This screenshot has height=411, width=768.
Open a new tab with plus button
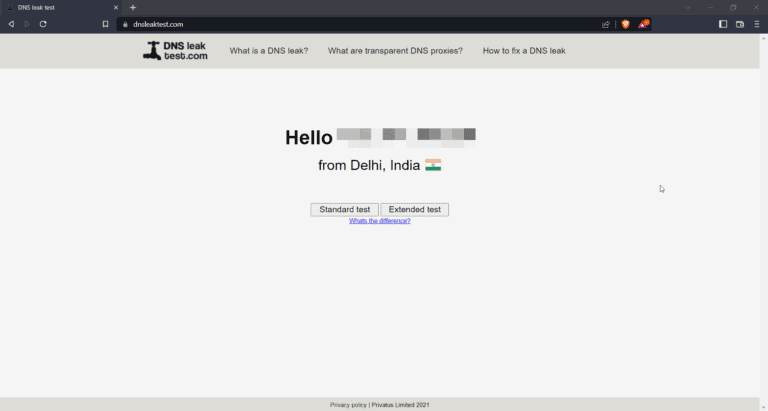(133, 7)
